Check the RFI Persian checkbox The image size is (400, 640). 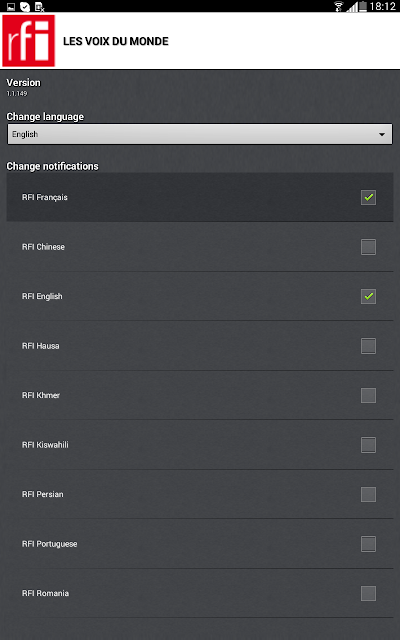[x=368, y=494]
